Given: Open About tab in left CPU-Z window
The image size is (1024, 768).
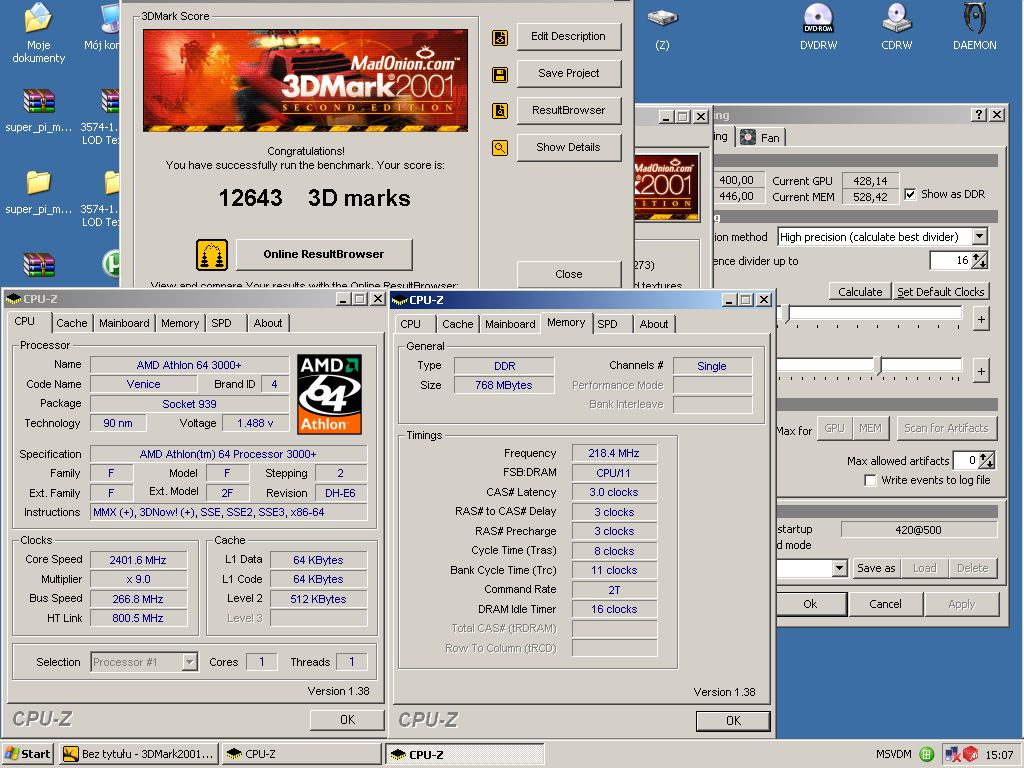Looking at the screenshot, I should pos(268,323).
